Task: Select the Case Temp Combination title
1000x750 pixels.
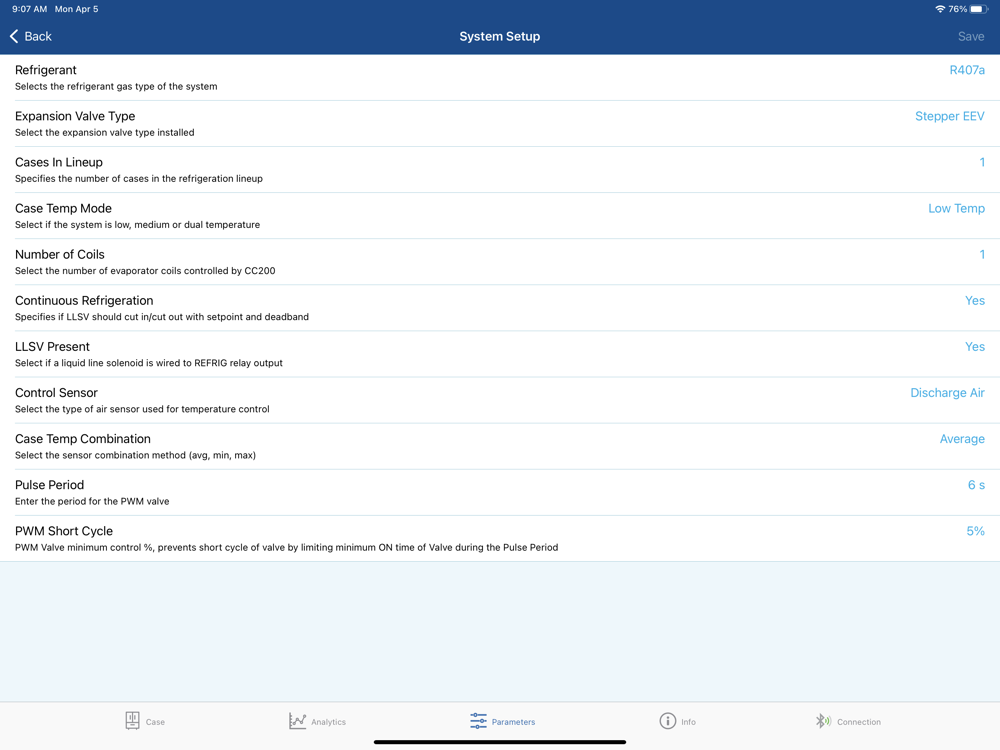Action: click(x=83, y=439)
